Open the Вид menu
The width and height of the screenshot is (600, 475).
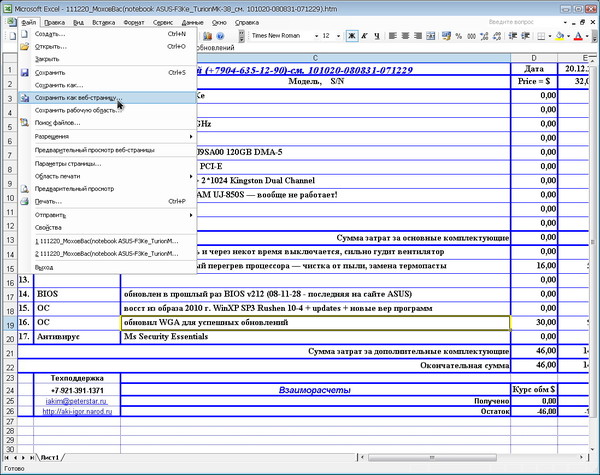(78, 23)
